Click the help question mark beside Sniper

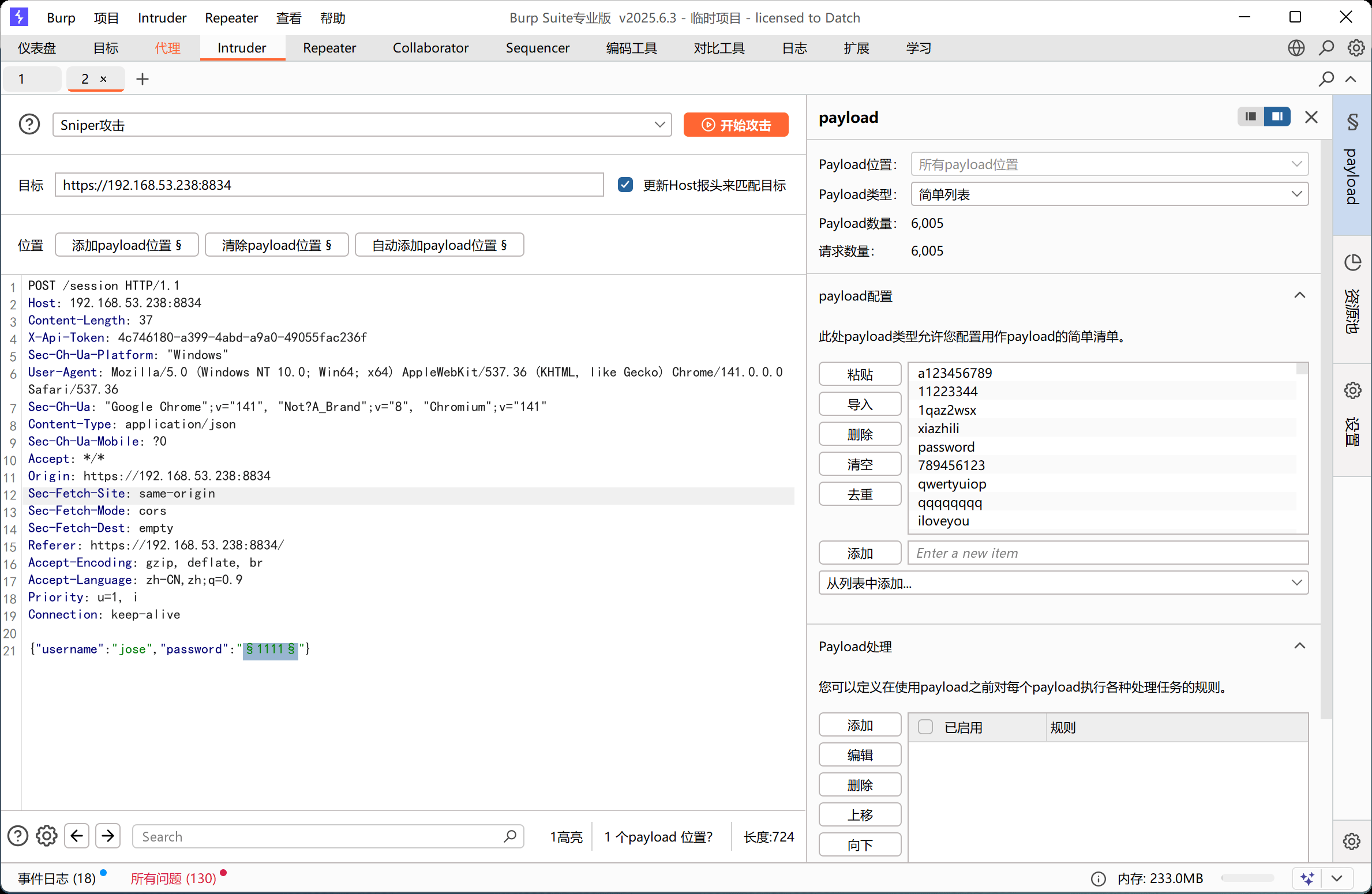pos(29,125)
